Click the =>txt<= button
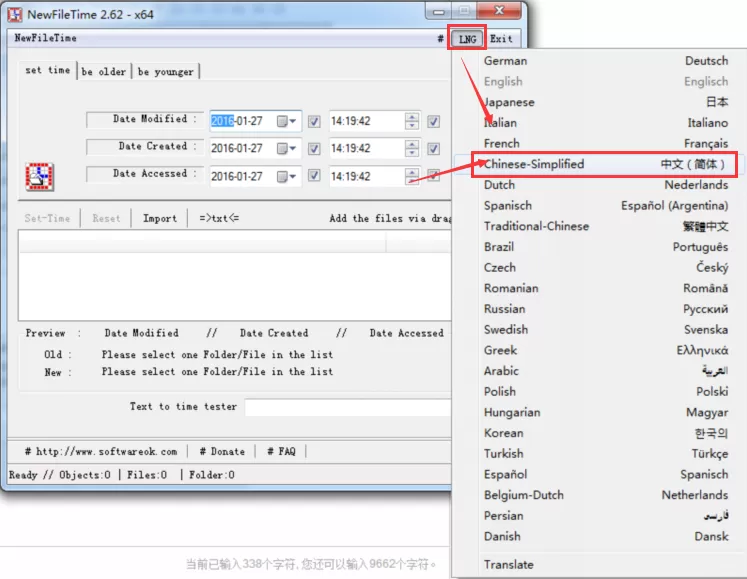Screen dimensions: 747x579 pos(219,218)
